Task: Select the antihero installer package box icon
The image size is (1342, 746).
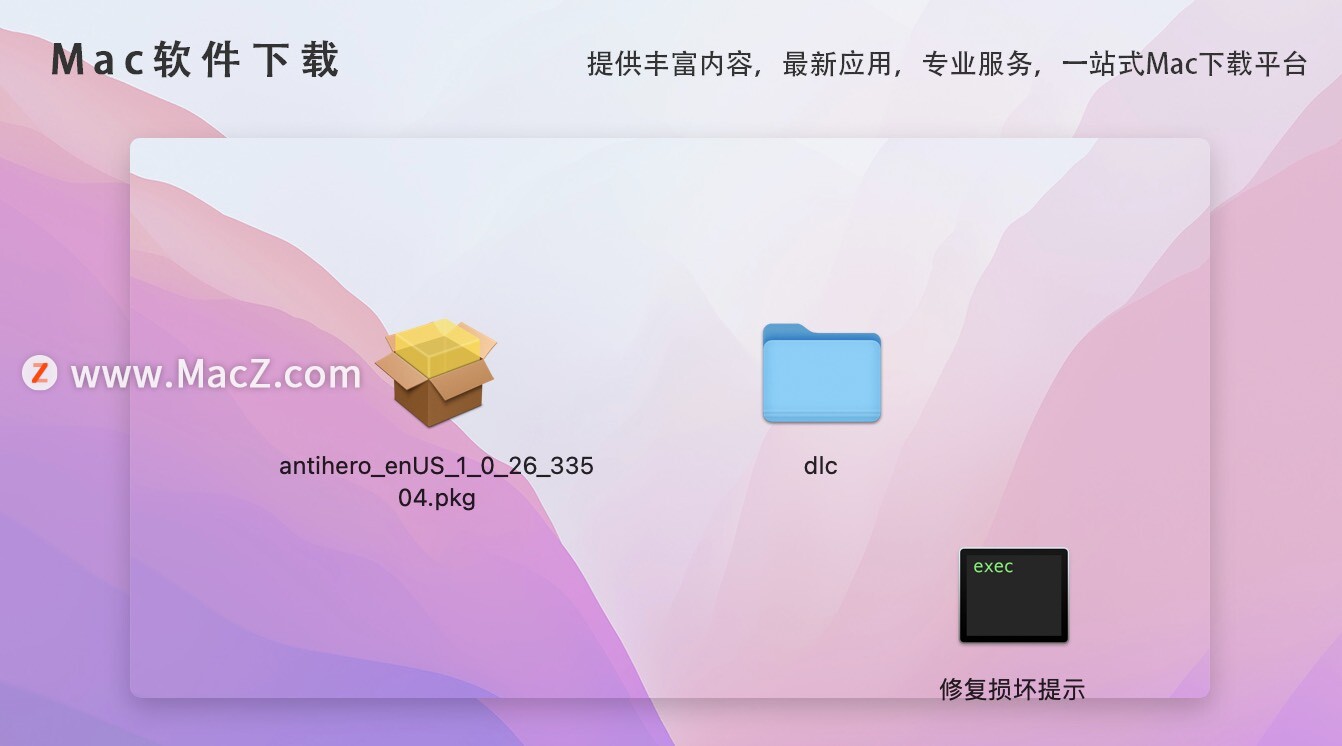Action: 436,373
